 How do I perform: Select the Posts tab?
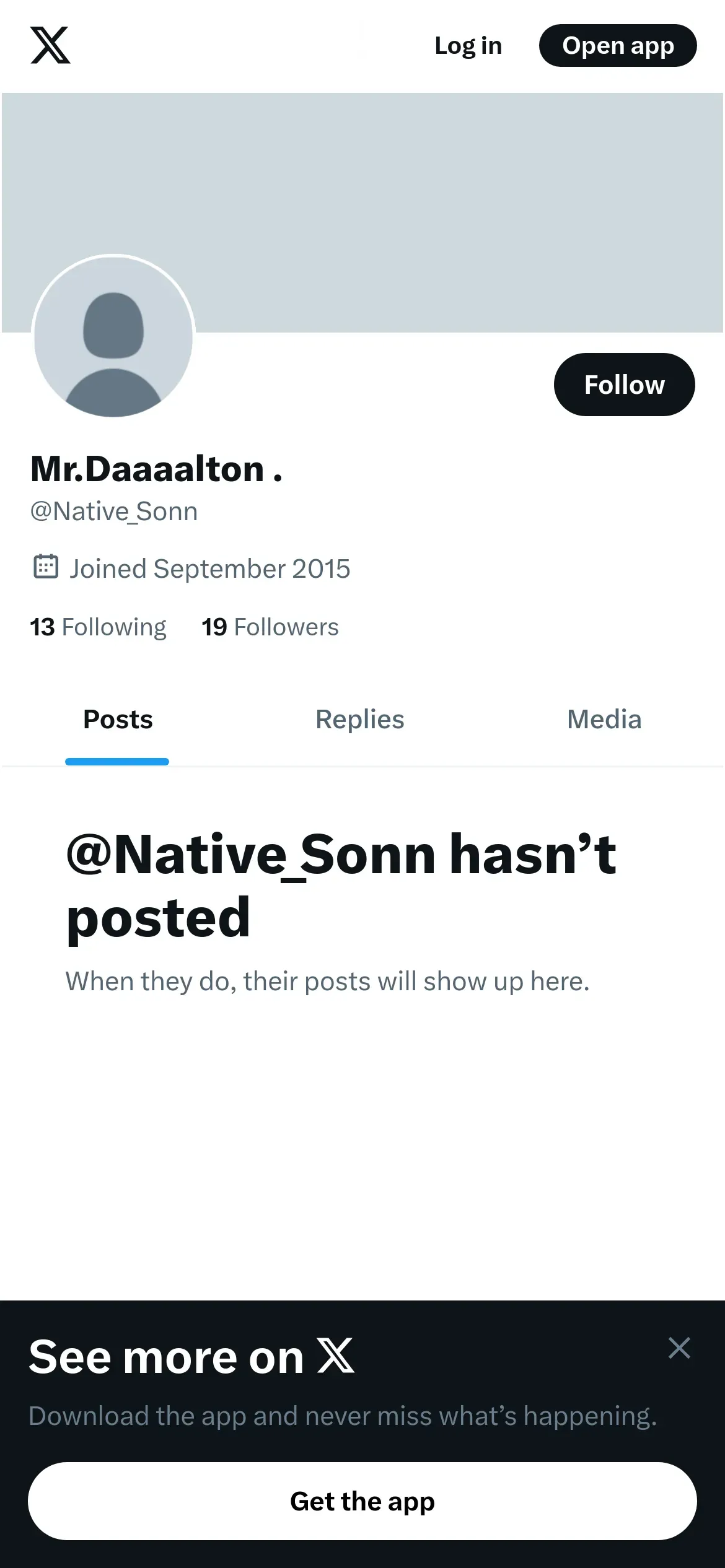(118, 720)
